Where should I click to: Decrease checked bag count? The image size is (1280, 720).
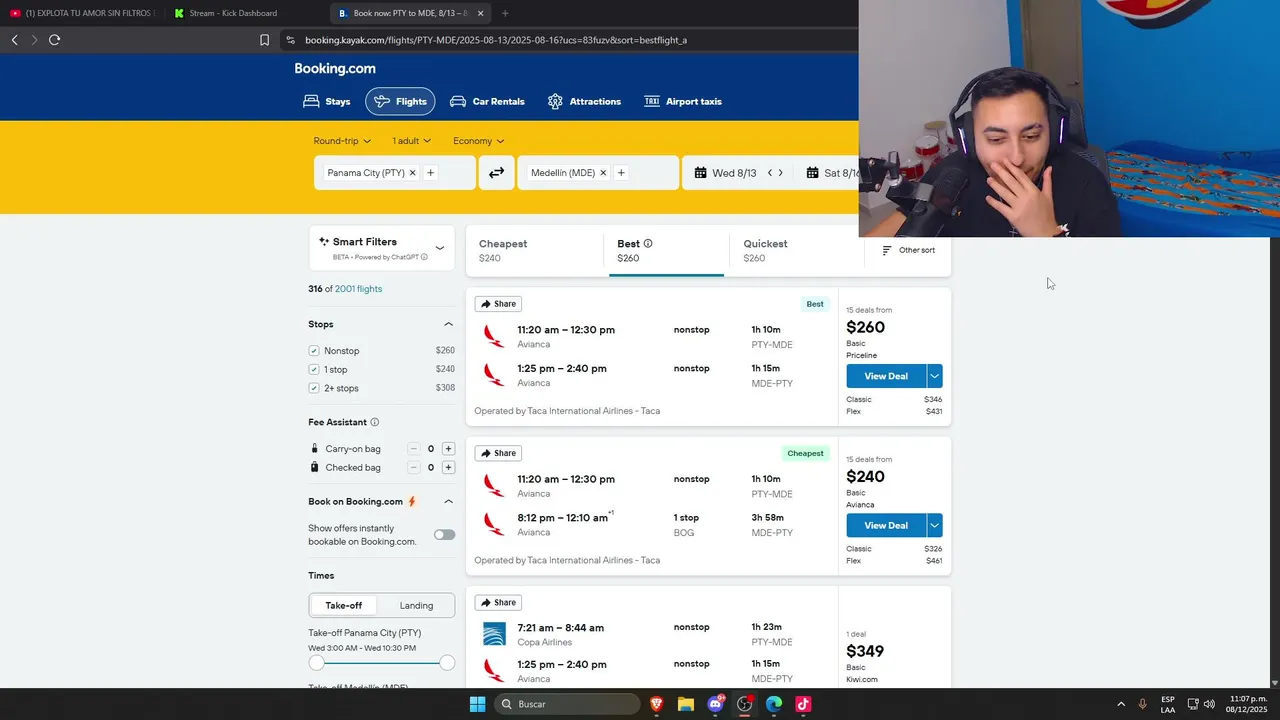413,467
